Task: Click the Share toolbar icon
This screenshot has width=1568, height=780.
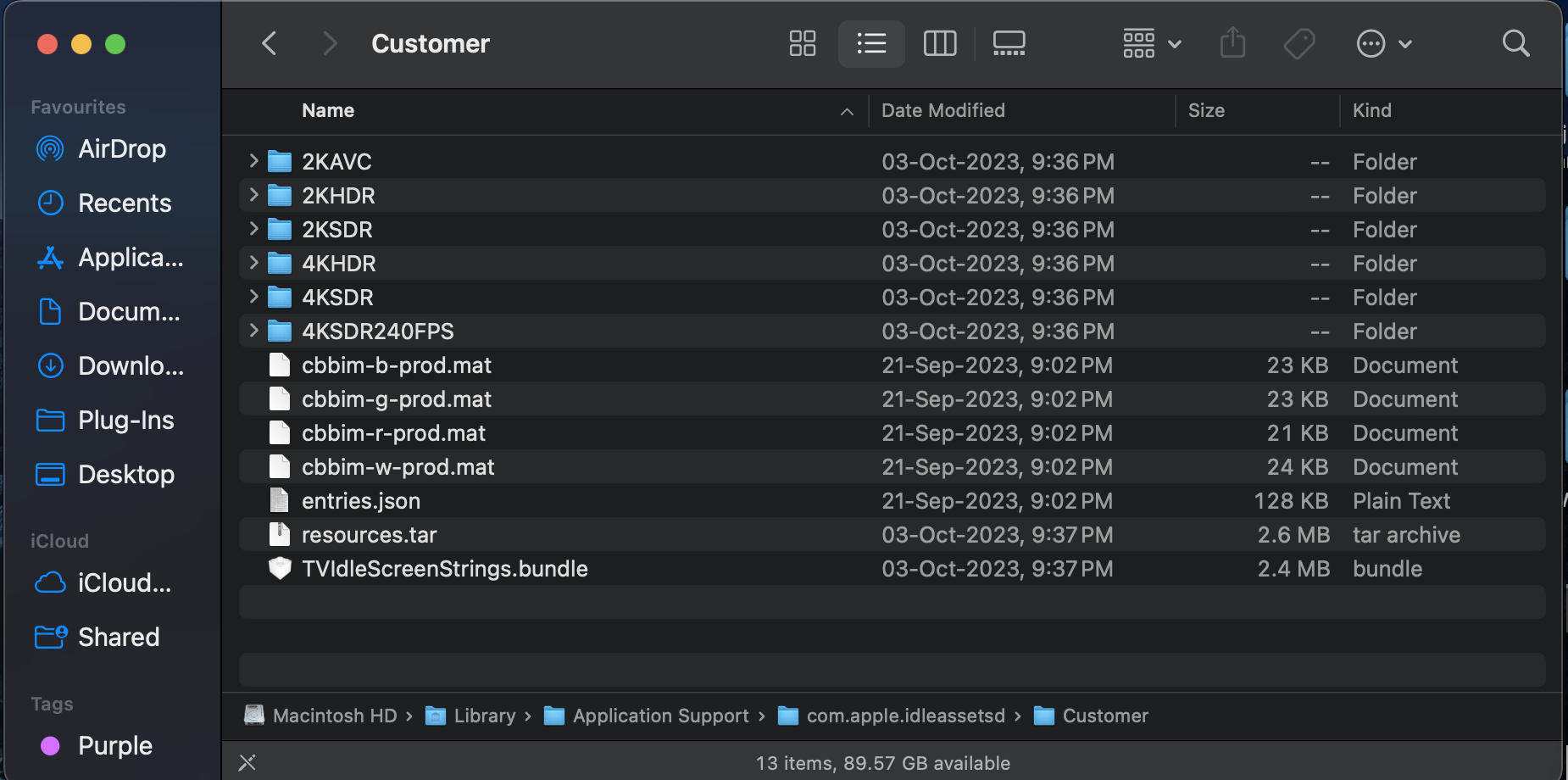Action: 1232,43
